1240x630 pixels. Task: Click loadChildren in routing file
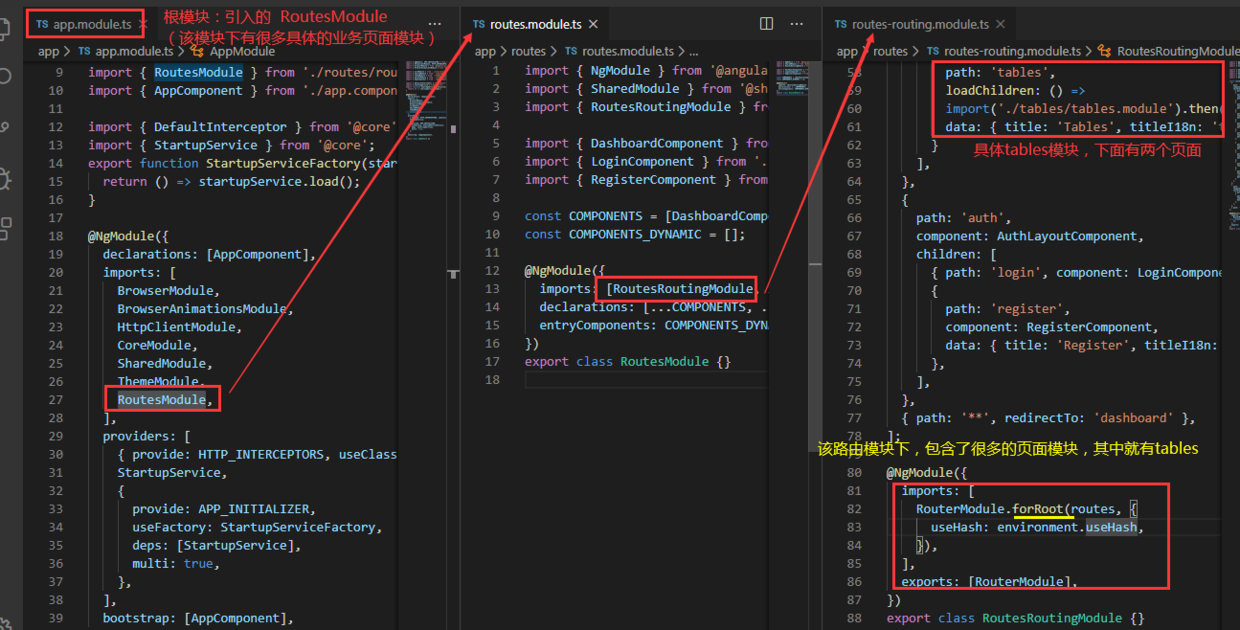tap(990, 90)
